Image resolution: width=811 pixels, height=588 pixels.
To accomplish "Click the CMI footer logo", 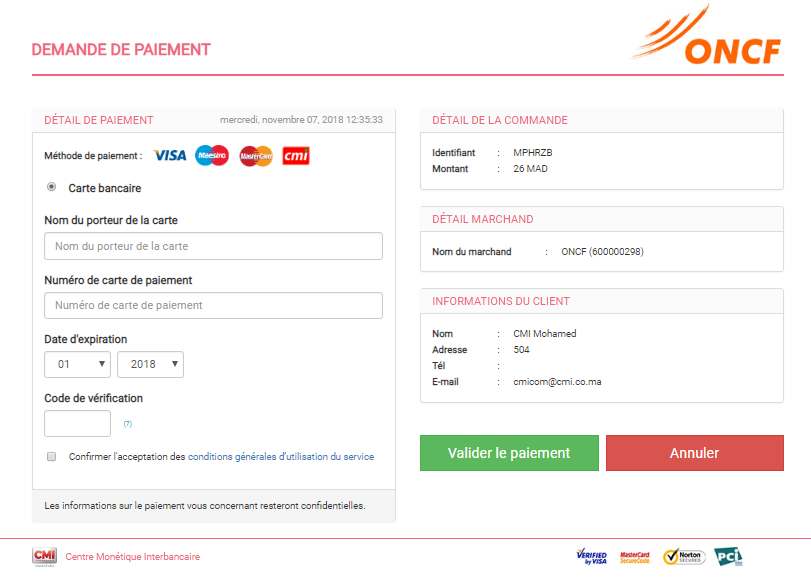I will click(x=45, y=557).
